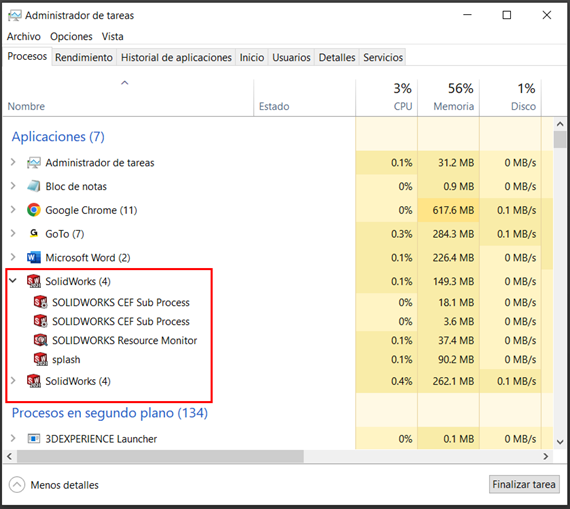This screenshot has width=570, height=509.
Task: Click the Finalizar tarea button
Action: pos(524,484)
